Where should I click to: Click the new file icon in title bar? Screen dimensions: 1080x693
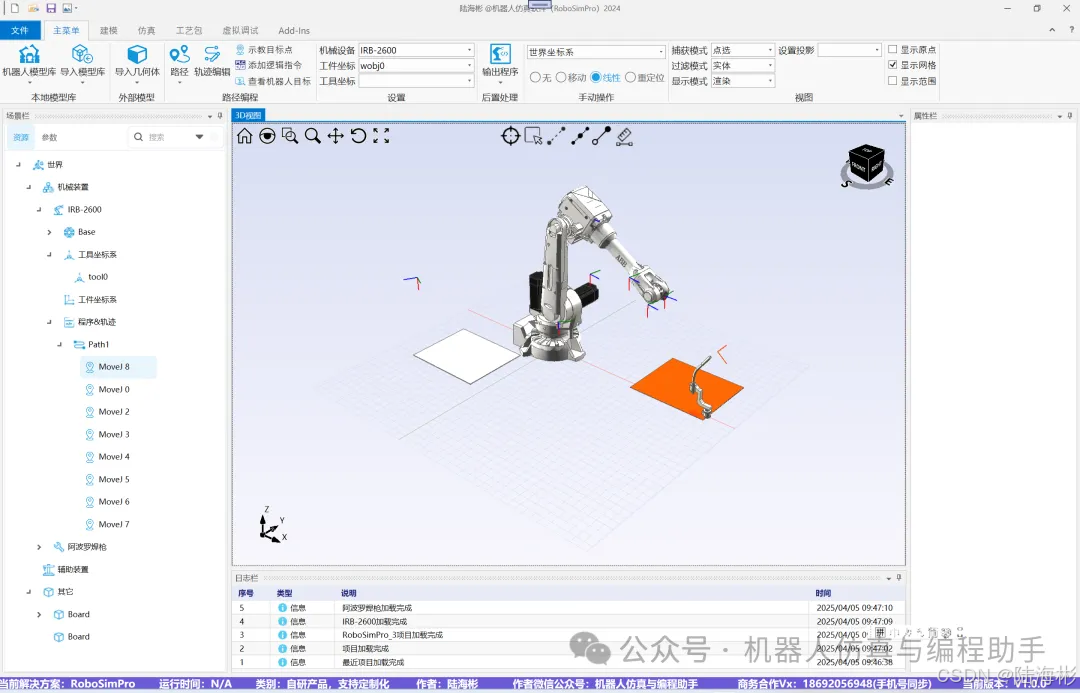click(x=14, y=8)
